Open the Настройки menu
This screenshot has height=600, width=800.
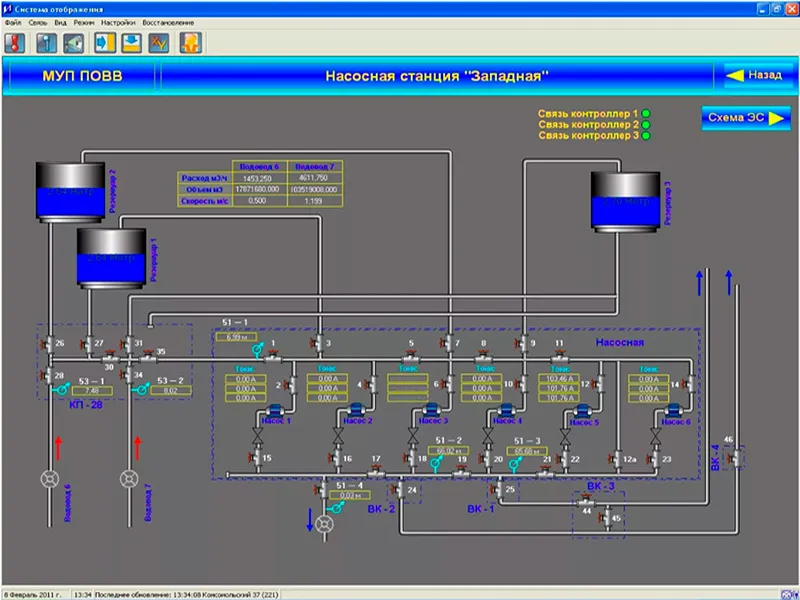click(118, 21)
